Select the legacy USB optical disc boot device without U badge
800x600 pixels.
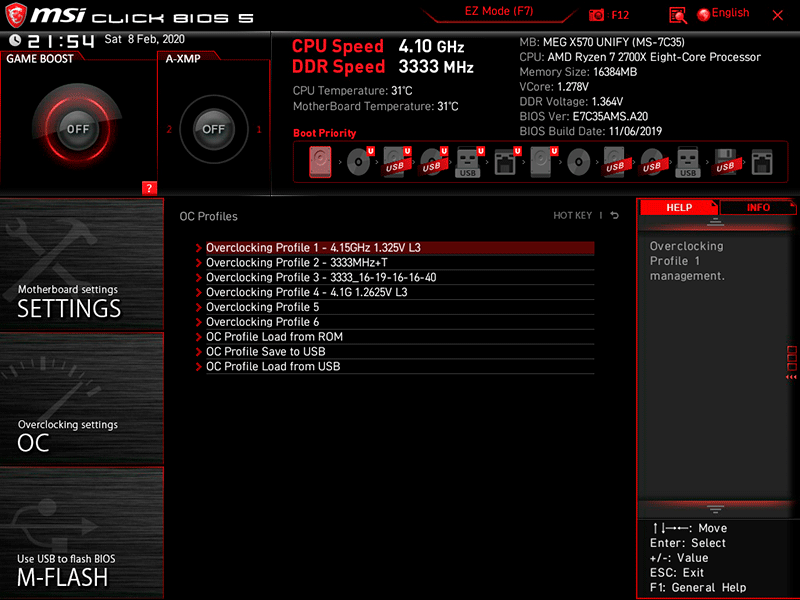coord(652,162)
